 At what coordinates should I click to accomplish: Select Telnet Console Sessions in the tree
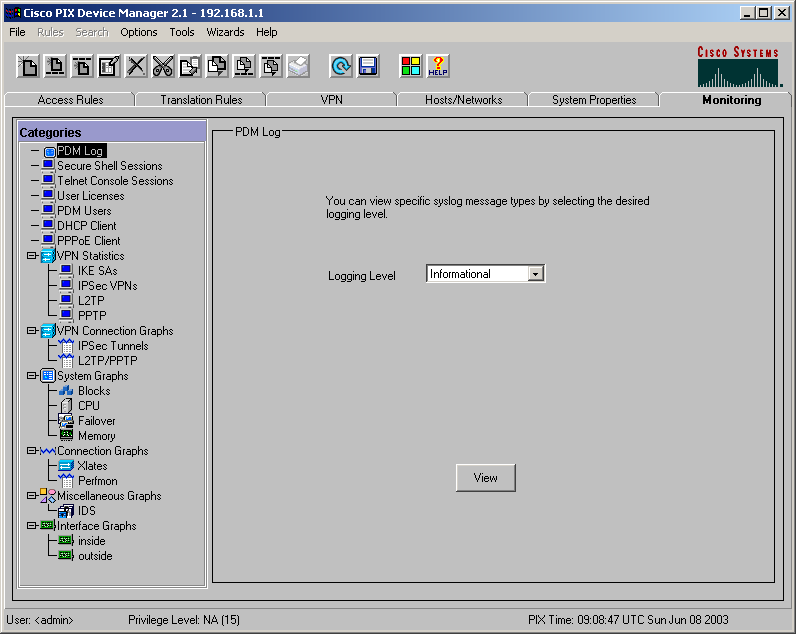pos(115,181)
